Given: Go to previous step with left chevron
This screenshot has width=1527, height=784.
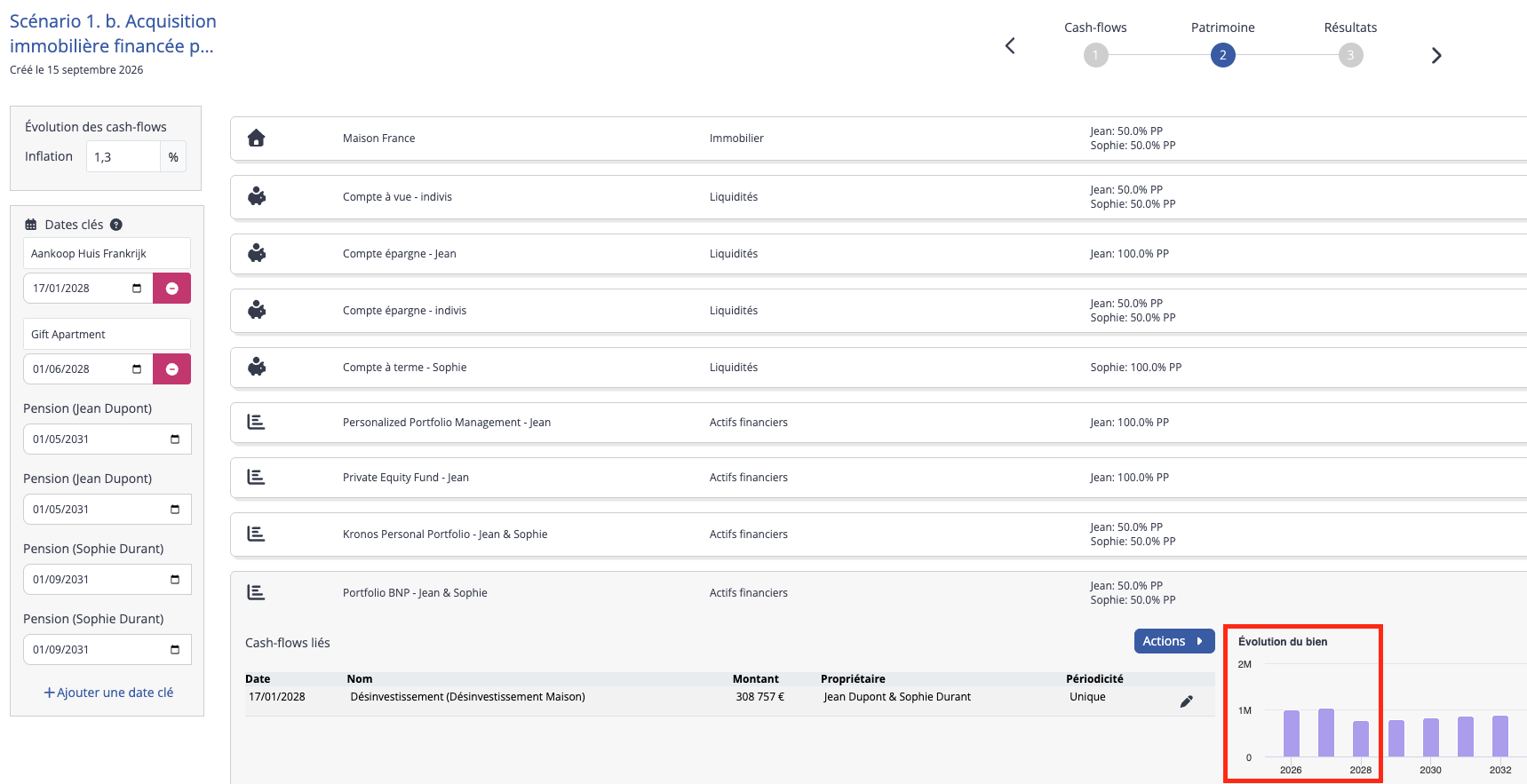Looking at the screenshot, I should coord(1010,46).
